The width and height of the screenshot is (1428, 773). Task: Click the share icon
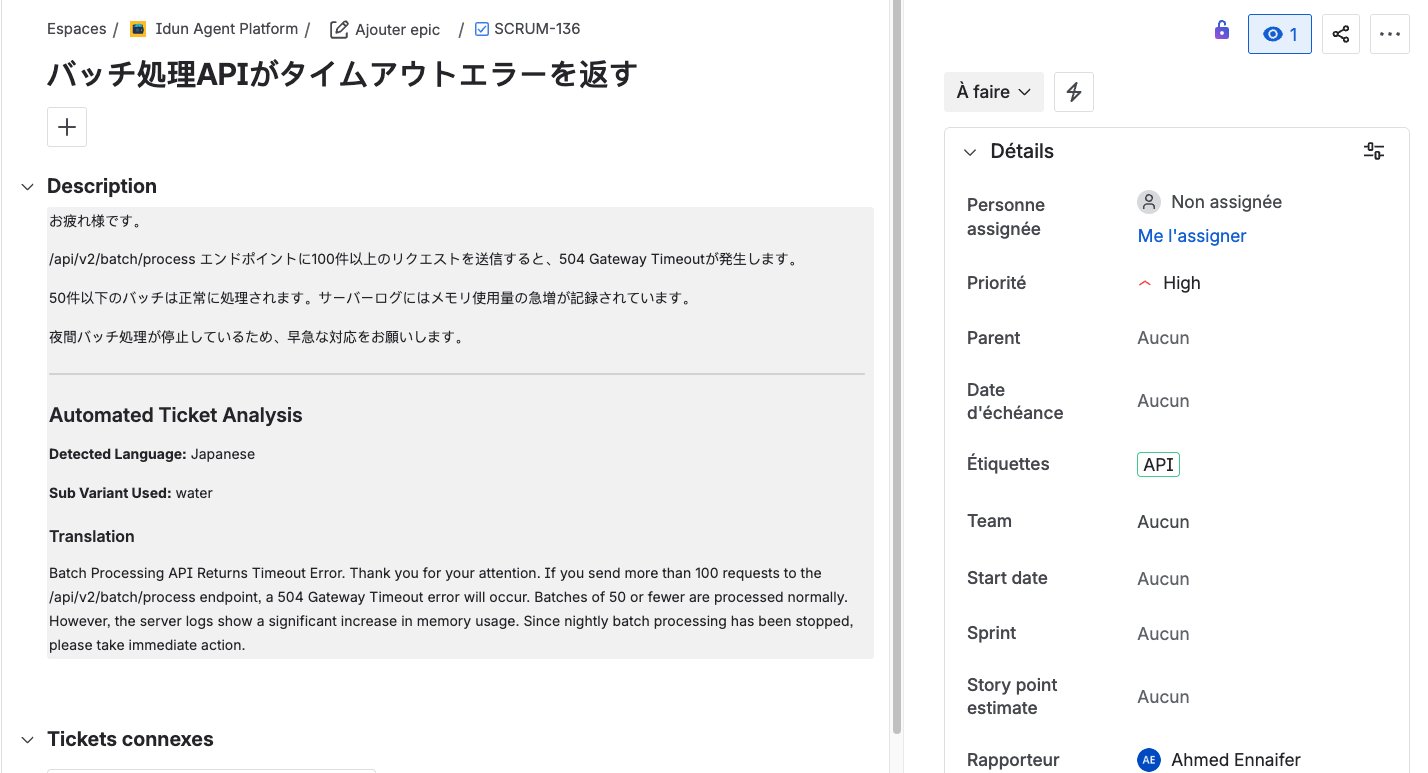1340,33
